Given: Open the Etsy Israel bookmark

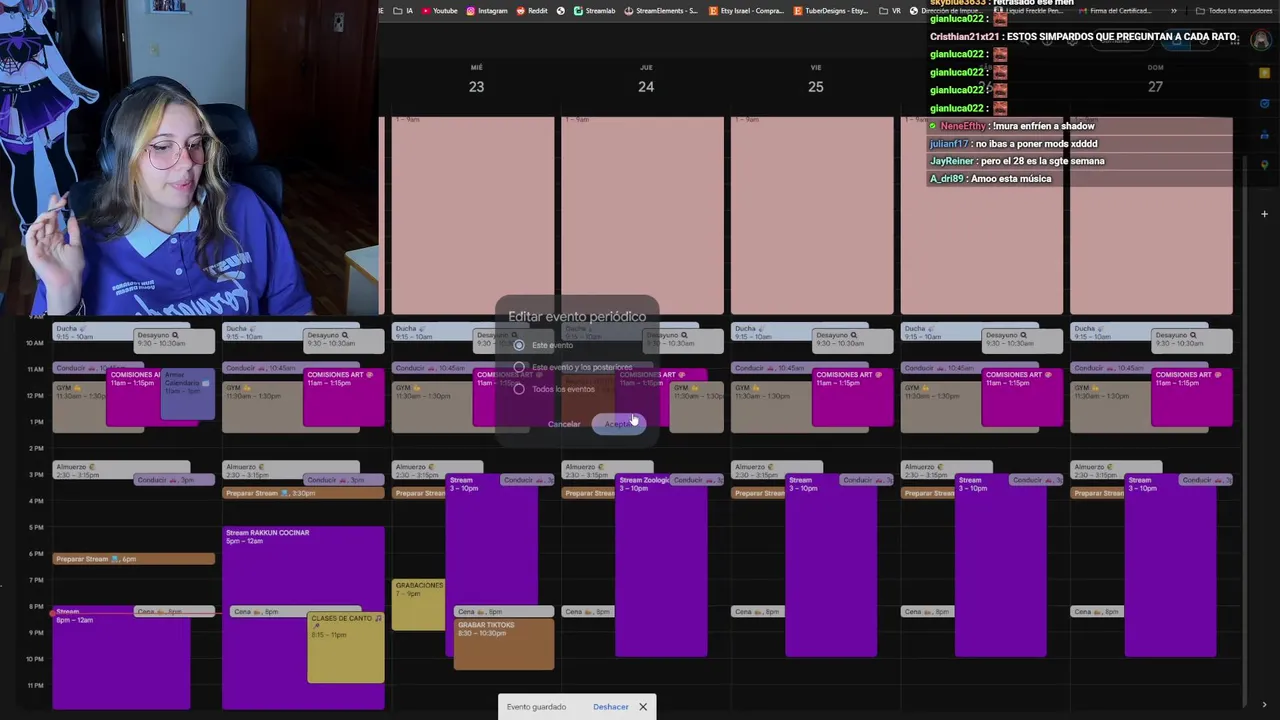Looking at the screenshot, I should point(747,11).
